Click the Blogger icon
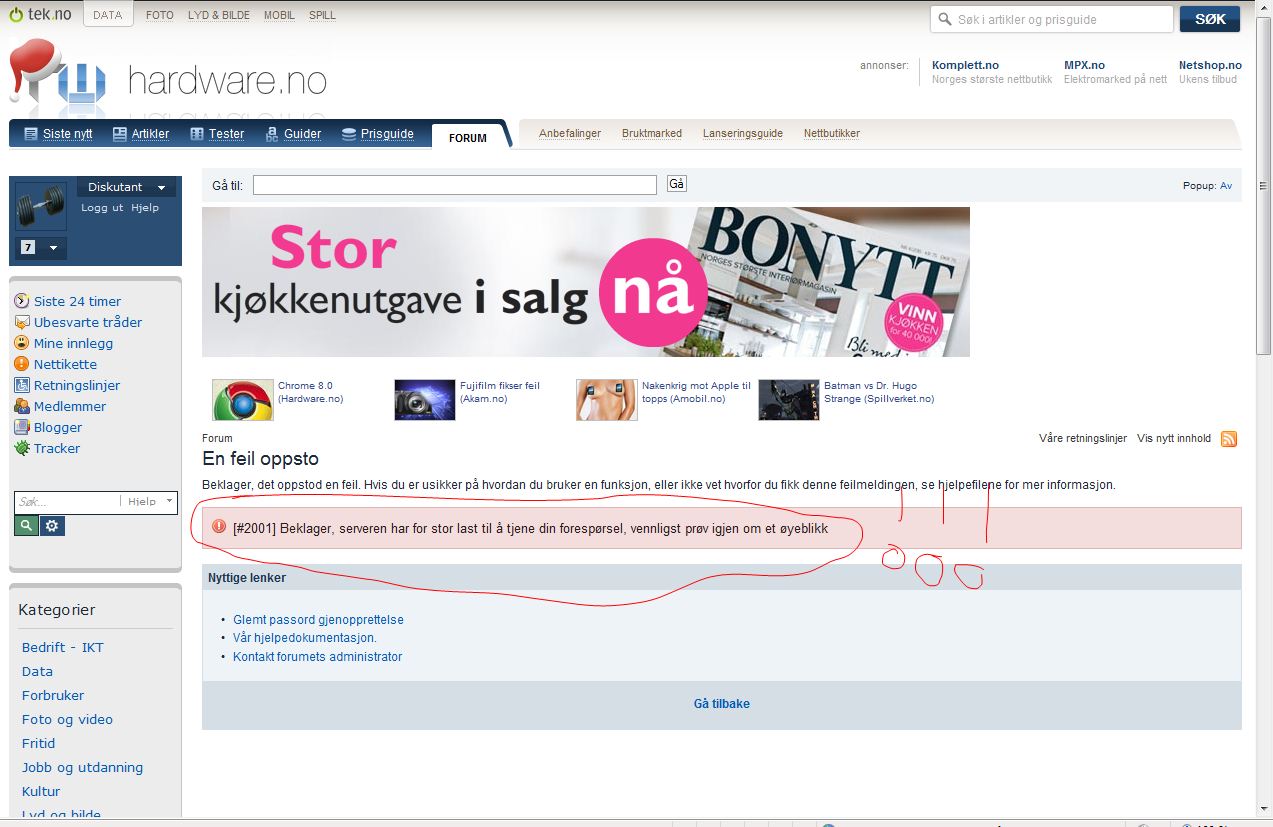The height and width of the screenshot is (827, 1273). click(22, 427)
